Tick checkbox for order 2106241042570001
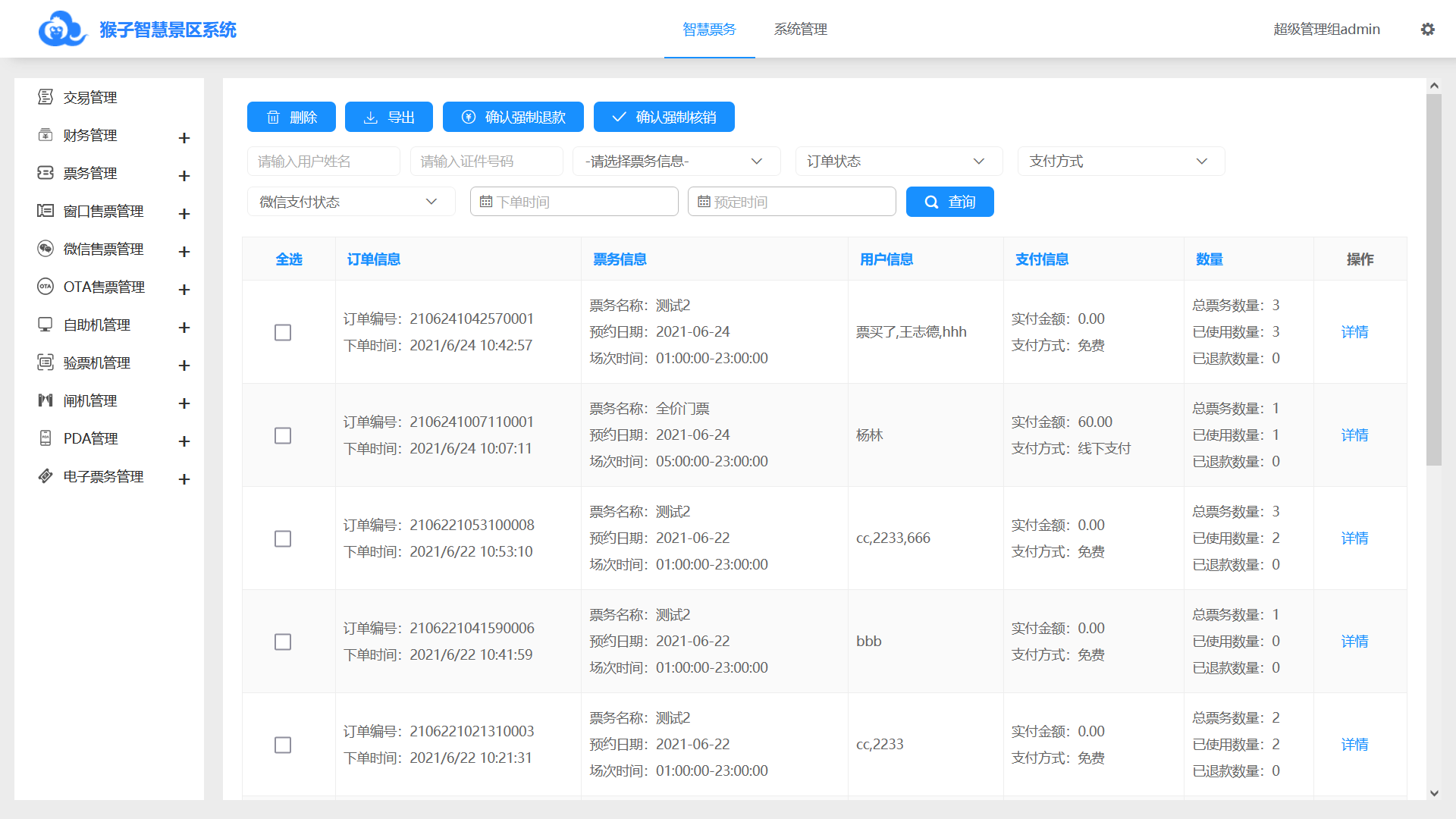1456x819 pixels. click(x=283, y=332)
